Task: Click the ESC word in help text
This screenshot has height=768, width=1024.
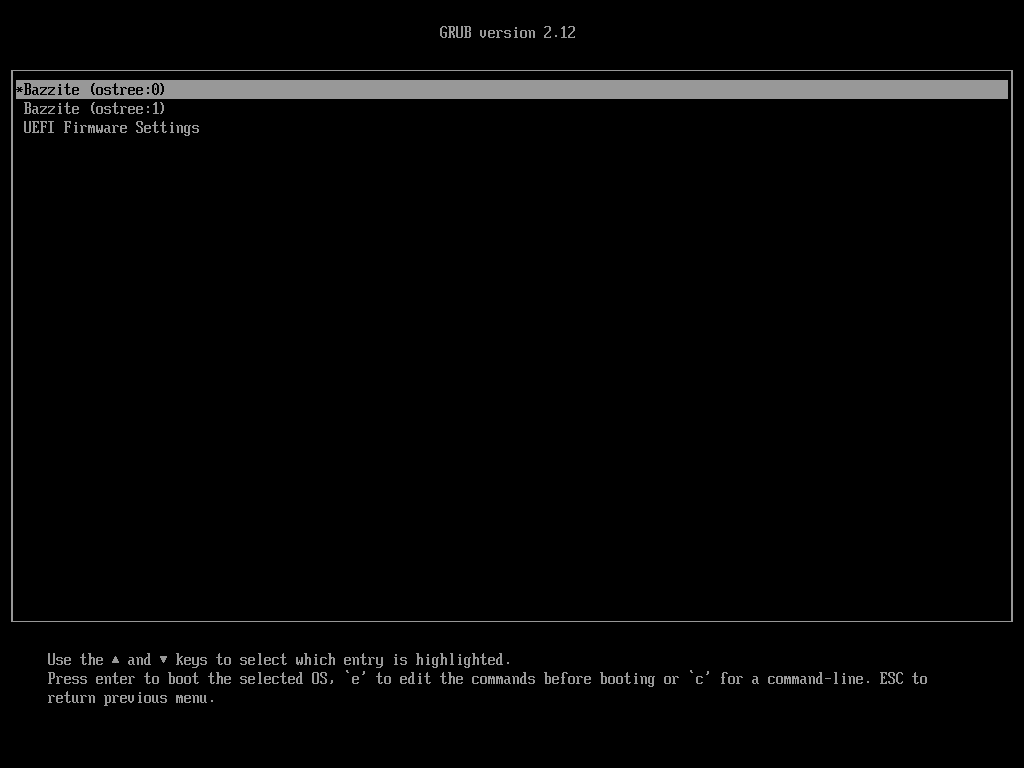Action: pyautogui.click(x=891, y=679)
